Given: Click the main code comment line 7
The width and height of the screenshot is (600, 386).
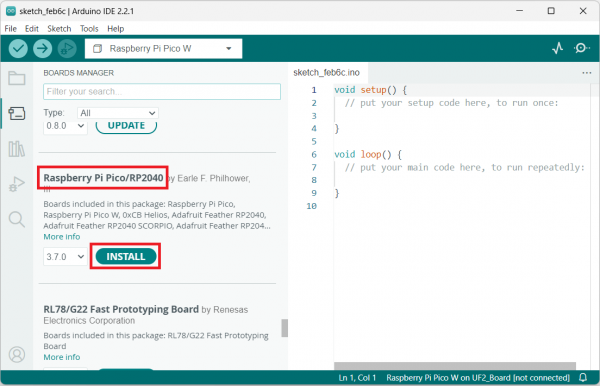Looking at the screenshot, I should click(x=465, y=168).
